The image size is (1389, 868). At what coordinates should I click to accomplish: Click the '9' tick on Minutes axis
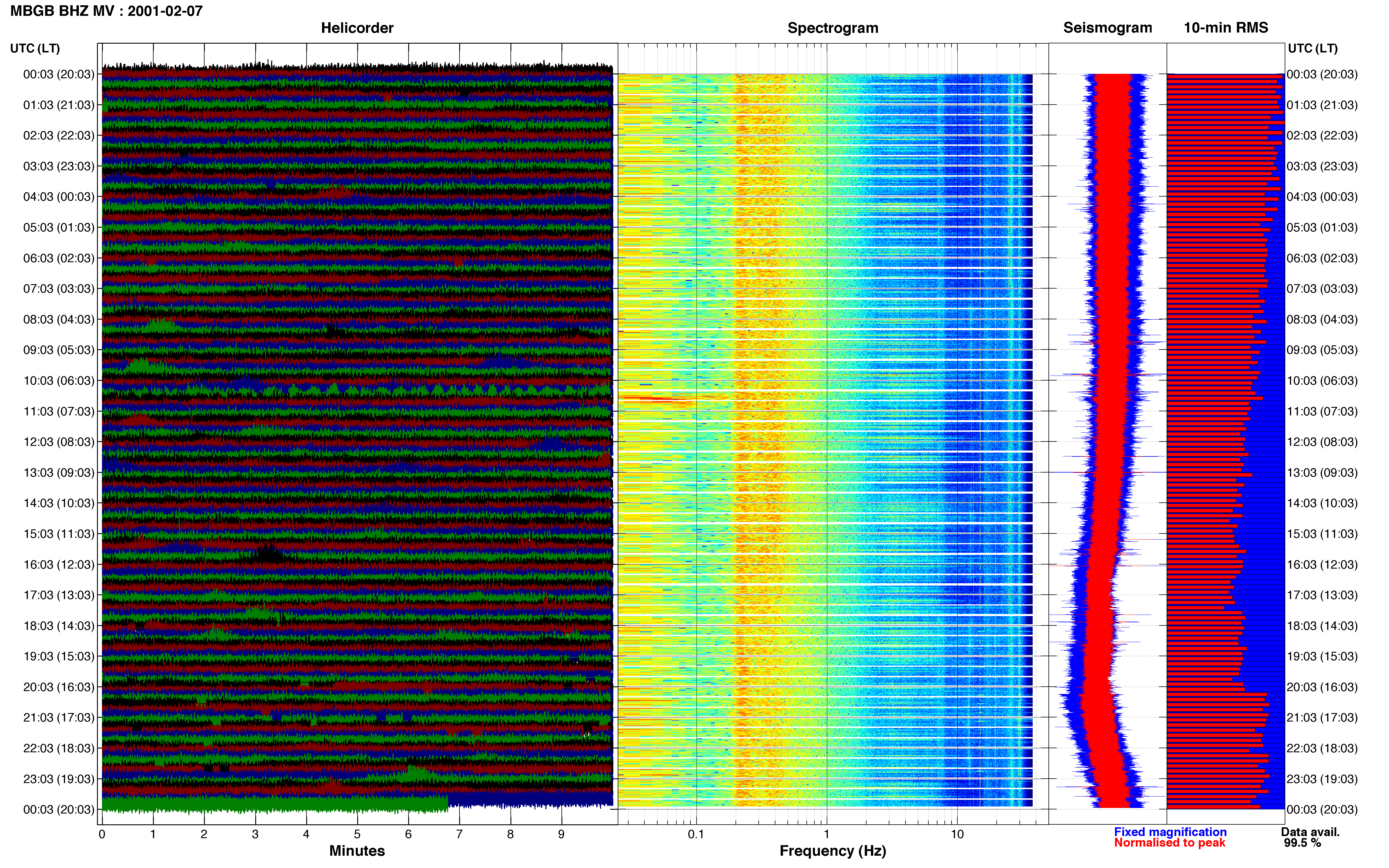(561, 835)
